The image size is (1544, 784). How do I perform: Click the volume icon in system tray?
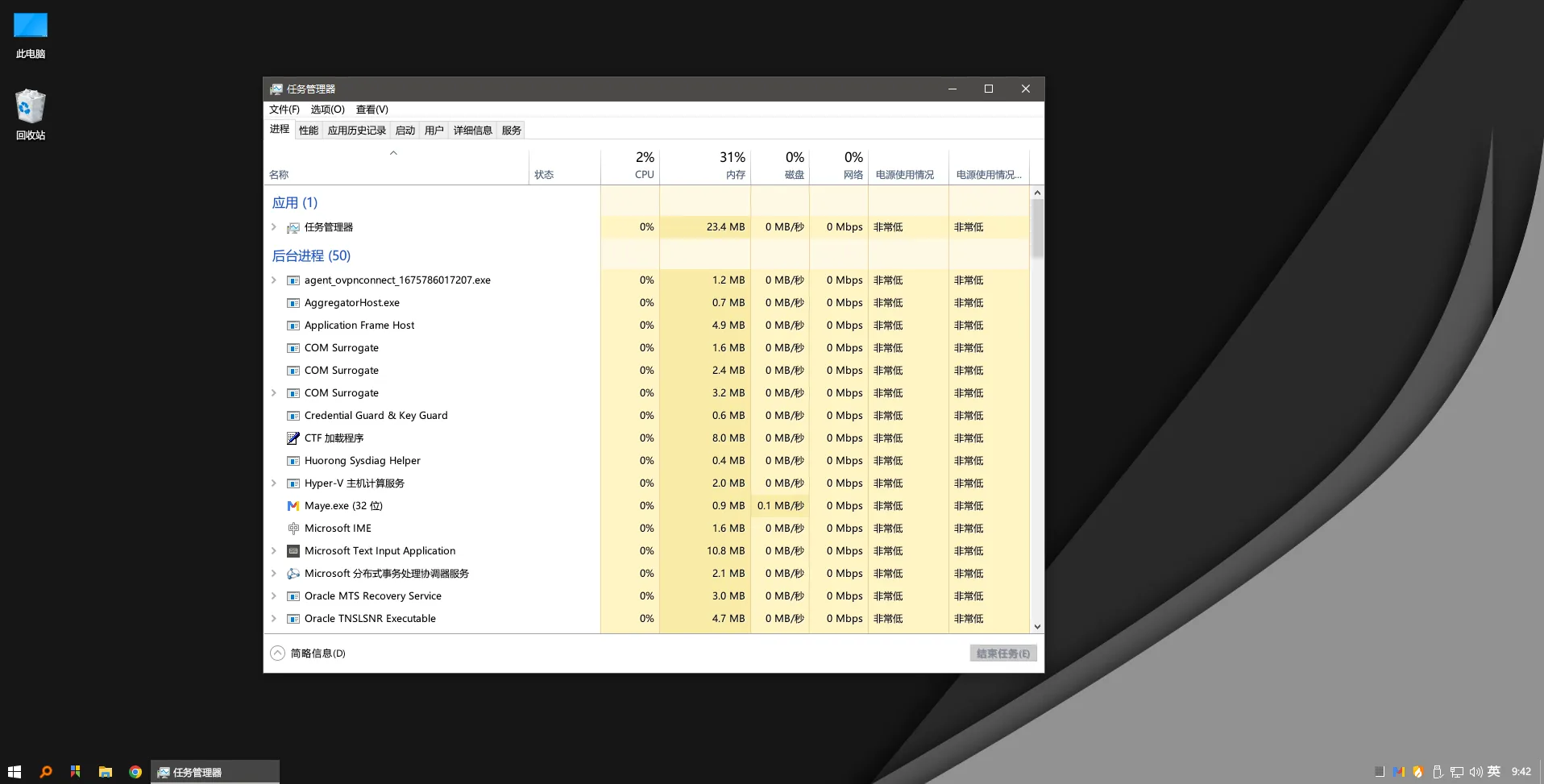(x=1476, y=772)
